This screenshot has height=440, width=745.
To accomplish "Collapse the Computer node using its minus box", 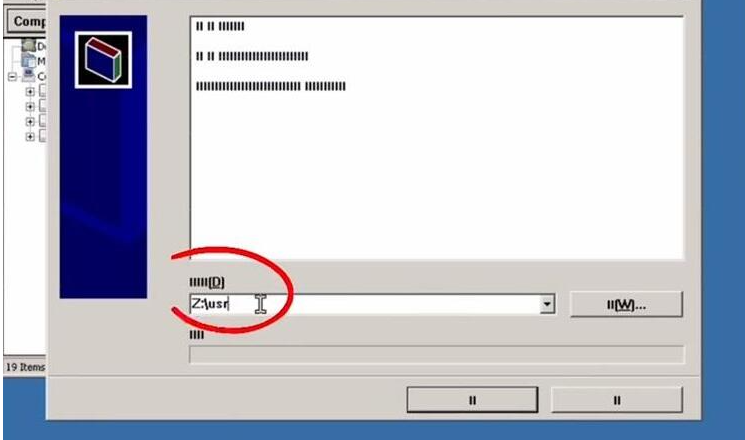I will tap(12, 77).
